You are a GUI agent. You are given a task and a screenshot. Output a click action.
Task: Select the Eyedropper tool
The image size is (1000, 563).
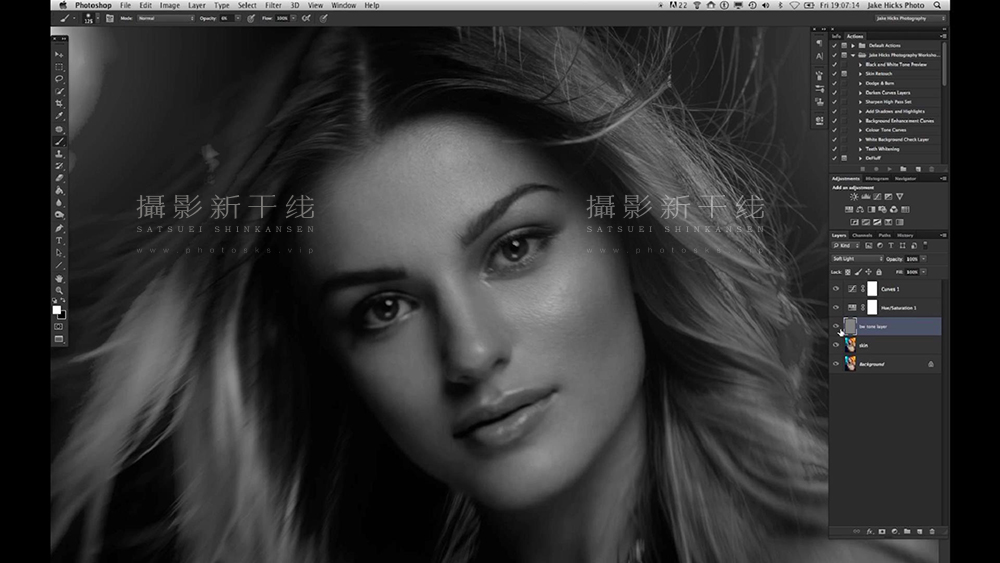click(x=59, y=116)
